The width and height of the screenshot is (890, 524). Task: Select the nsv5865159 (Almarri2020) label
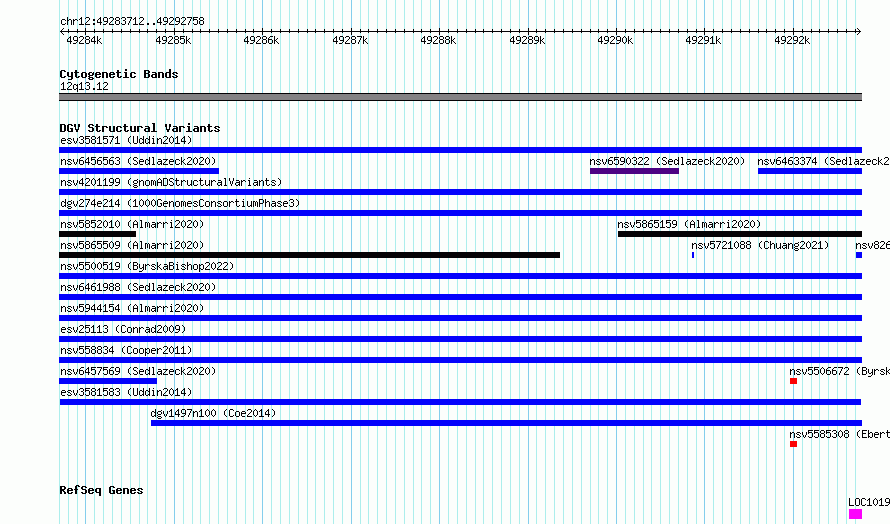pyautogui.click(x=689, y=224)
